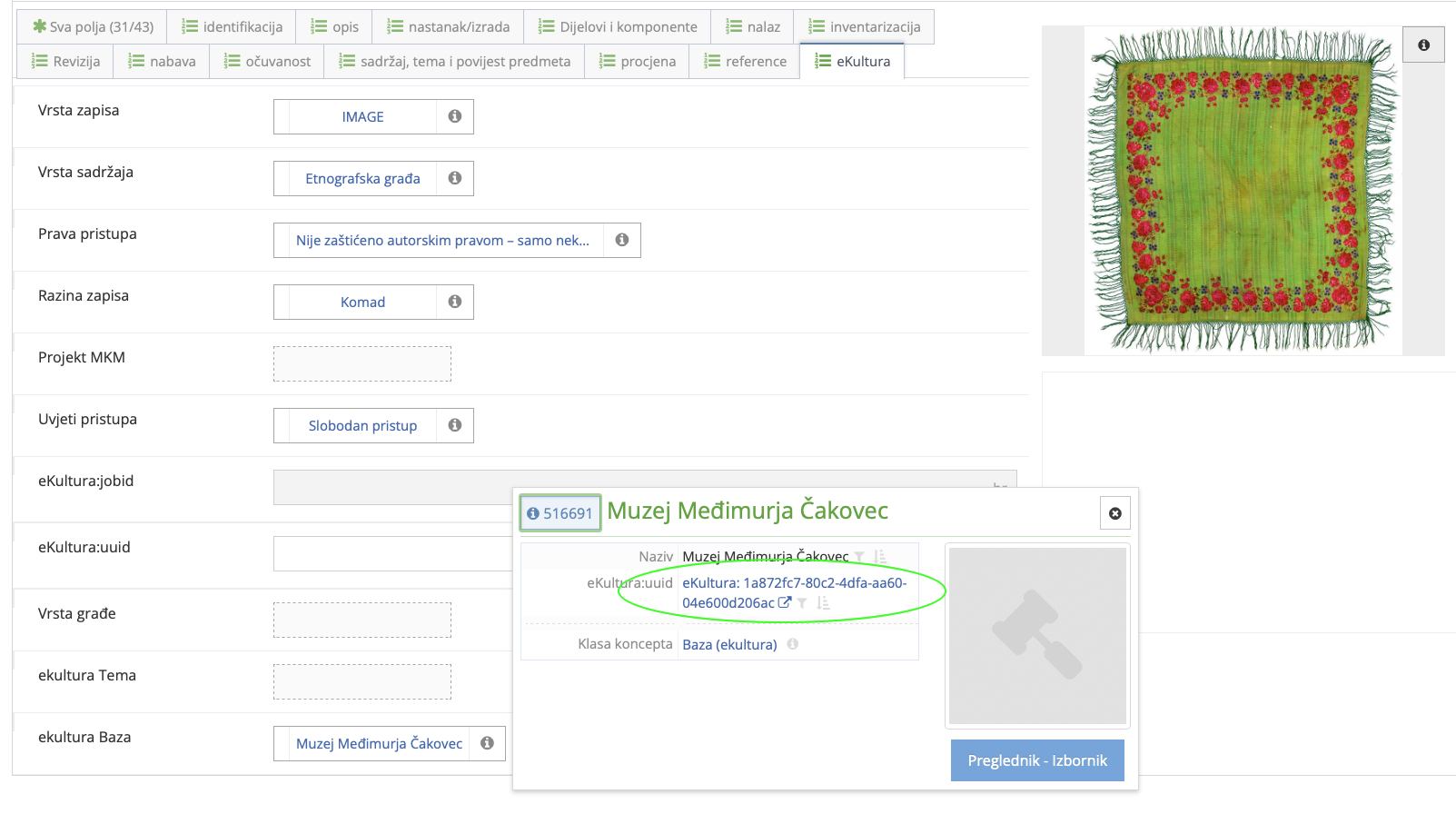Open the nabava tab

click(162, 61)
